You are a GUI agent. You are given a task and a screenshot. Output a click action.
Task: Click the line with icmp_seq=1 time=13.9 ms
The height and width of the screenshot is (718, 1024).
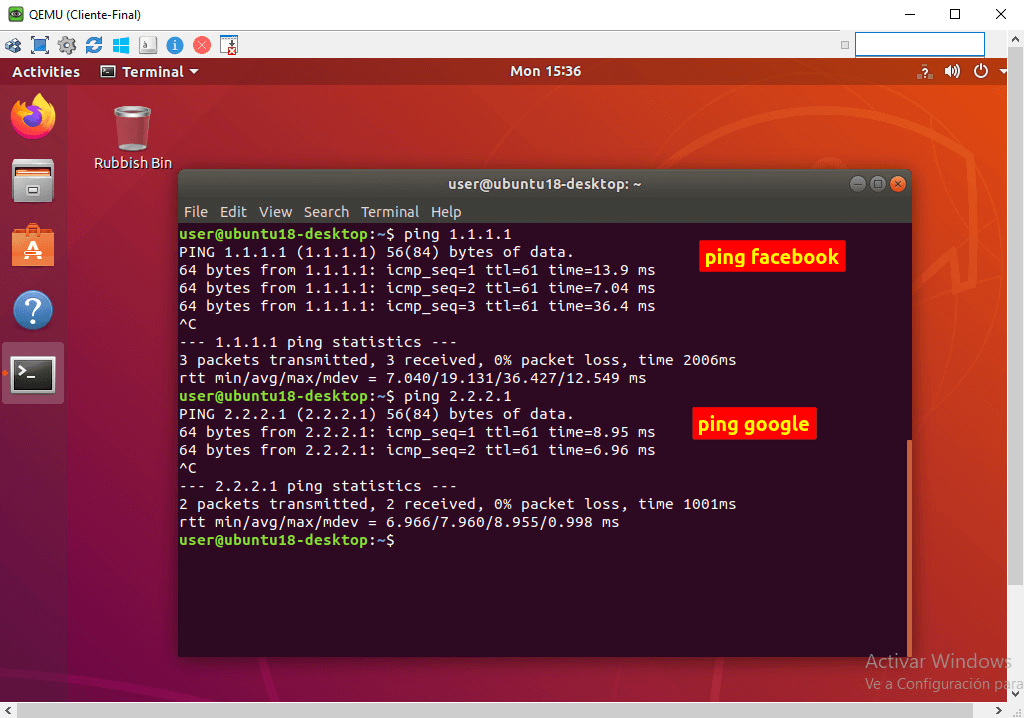tap(417, 270)
